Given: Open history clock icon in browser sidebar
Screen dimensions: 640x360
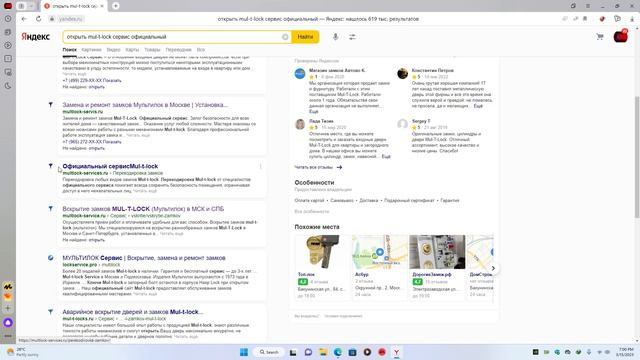Looking at the screenshot, I should click(x=8, y=18).
